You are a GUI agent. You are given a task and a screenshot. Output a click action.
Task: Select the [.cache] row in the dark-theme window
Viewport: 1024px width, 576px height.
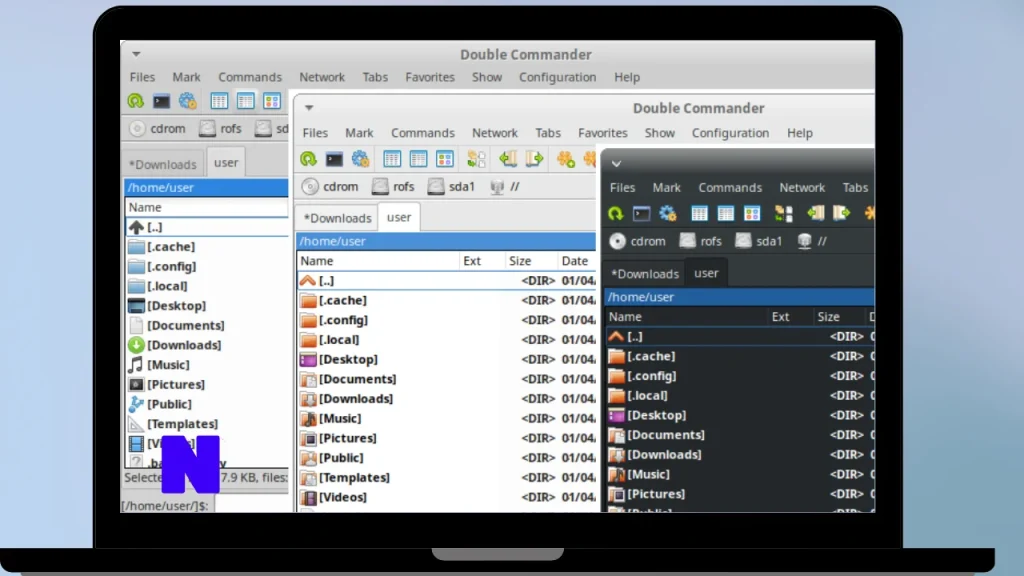click(741, 357)
